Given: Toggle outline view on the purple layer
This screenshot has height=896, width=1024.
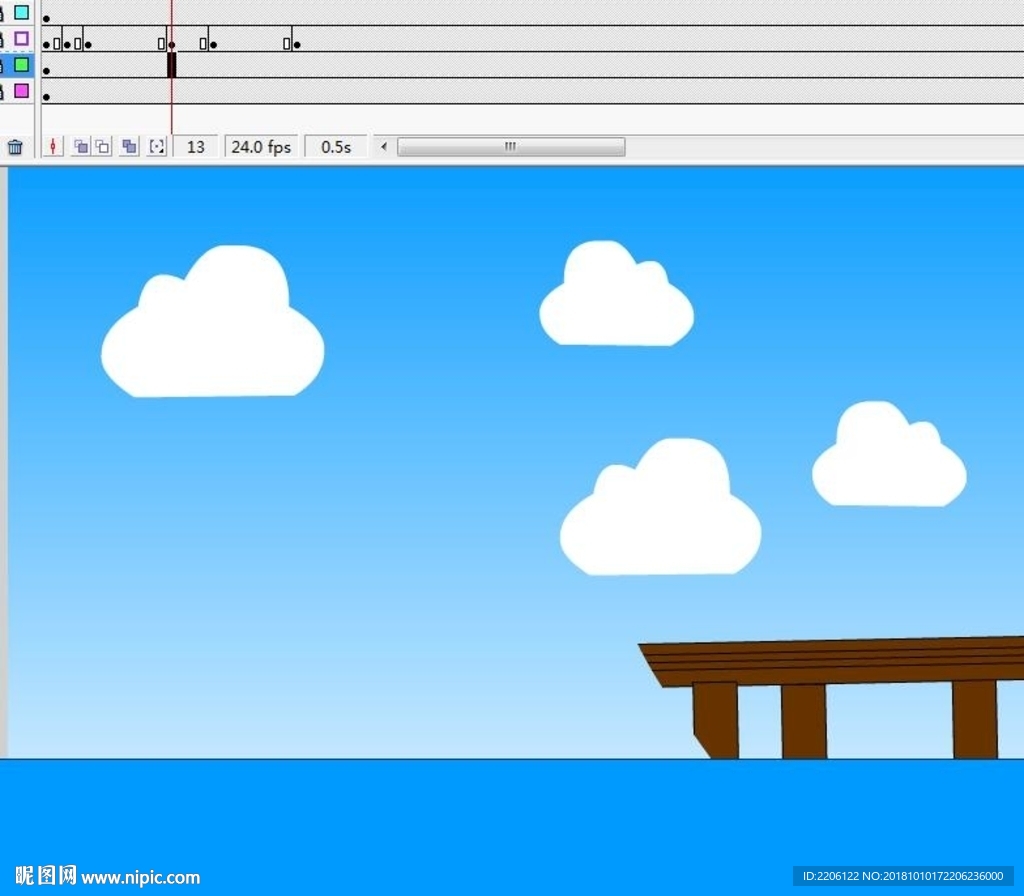Looking at the screenshot, I should pyautogui.click(x=21, y=39).
